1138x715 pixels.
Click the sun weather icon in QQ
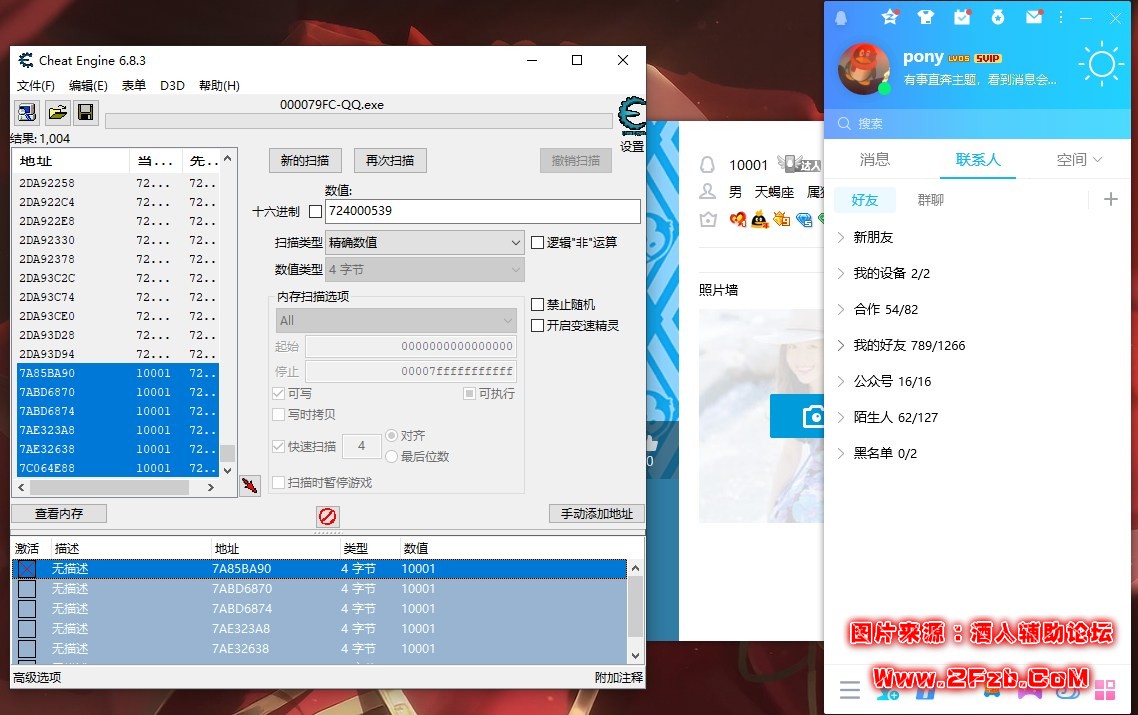pos(1102,65)
